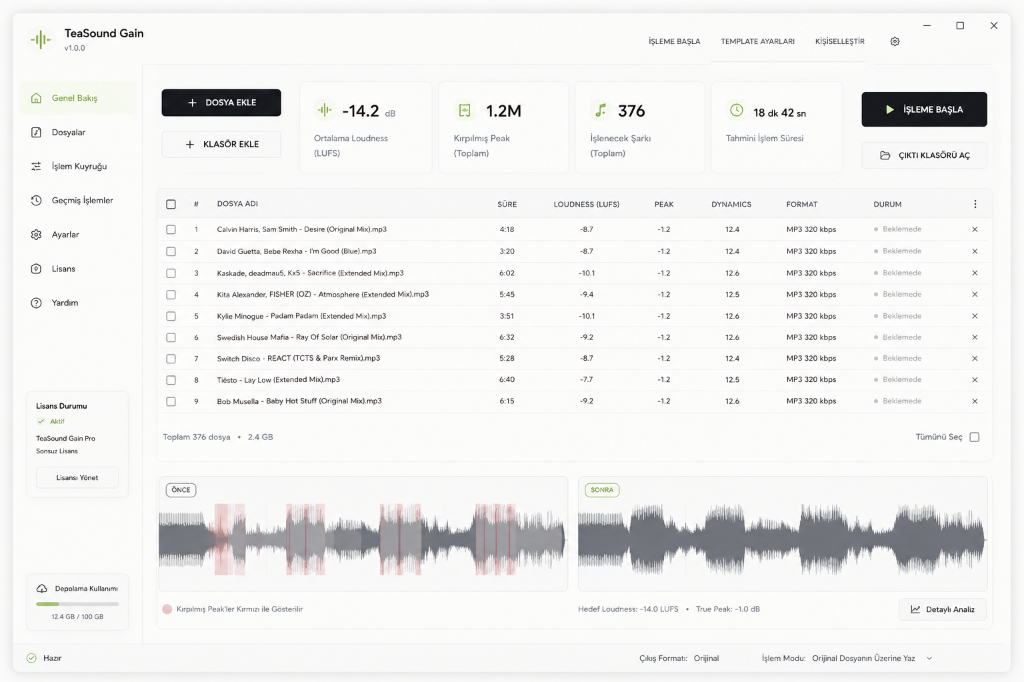Click the Ortalama Loudness waveform icon
The width and height of the screenshot is (1024, 682).
point(325,110)
